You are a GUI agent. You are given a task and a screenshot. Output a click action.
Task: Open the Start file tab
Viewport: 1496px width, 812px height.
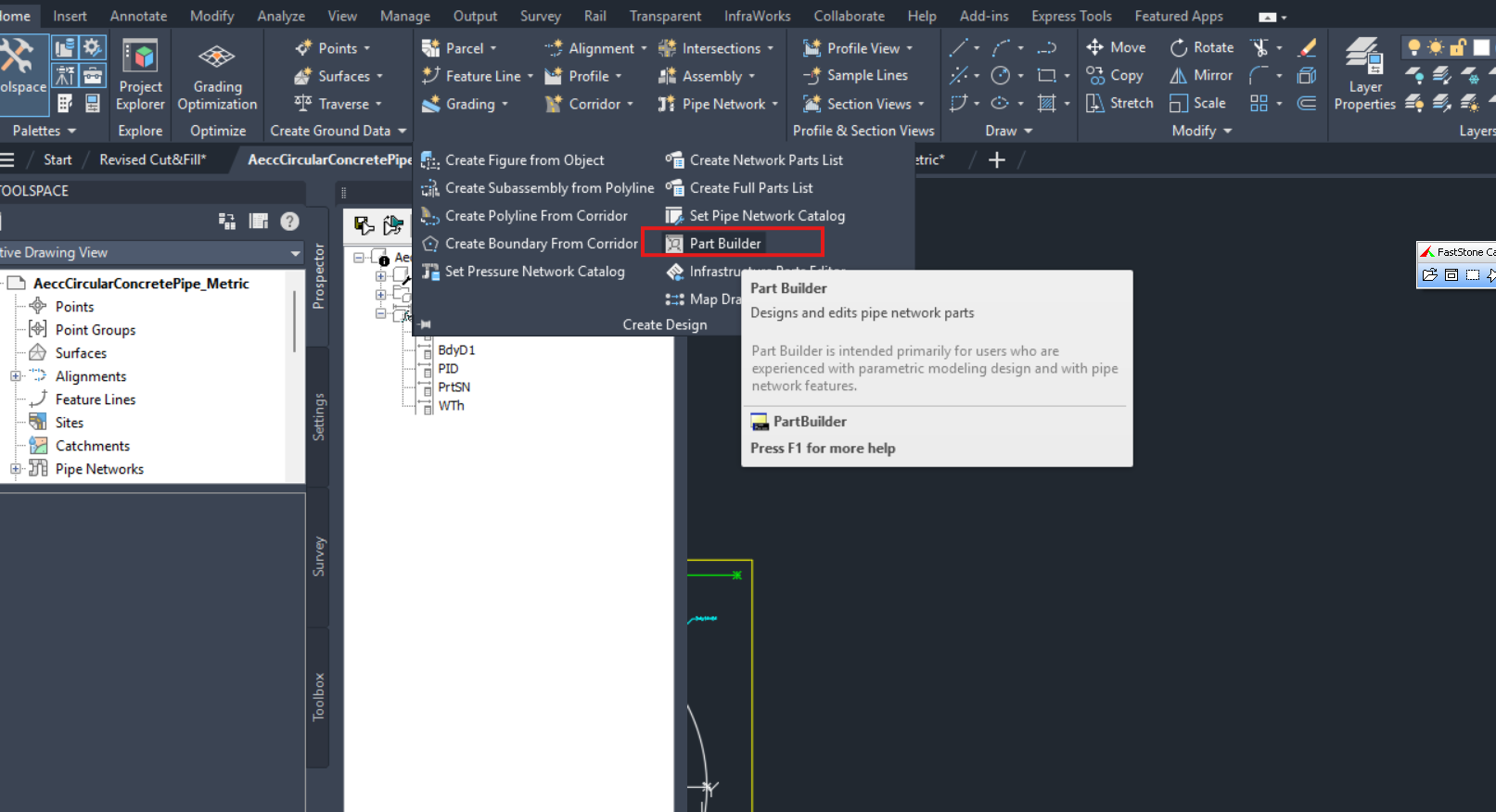[58, 159]
